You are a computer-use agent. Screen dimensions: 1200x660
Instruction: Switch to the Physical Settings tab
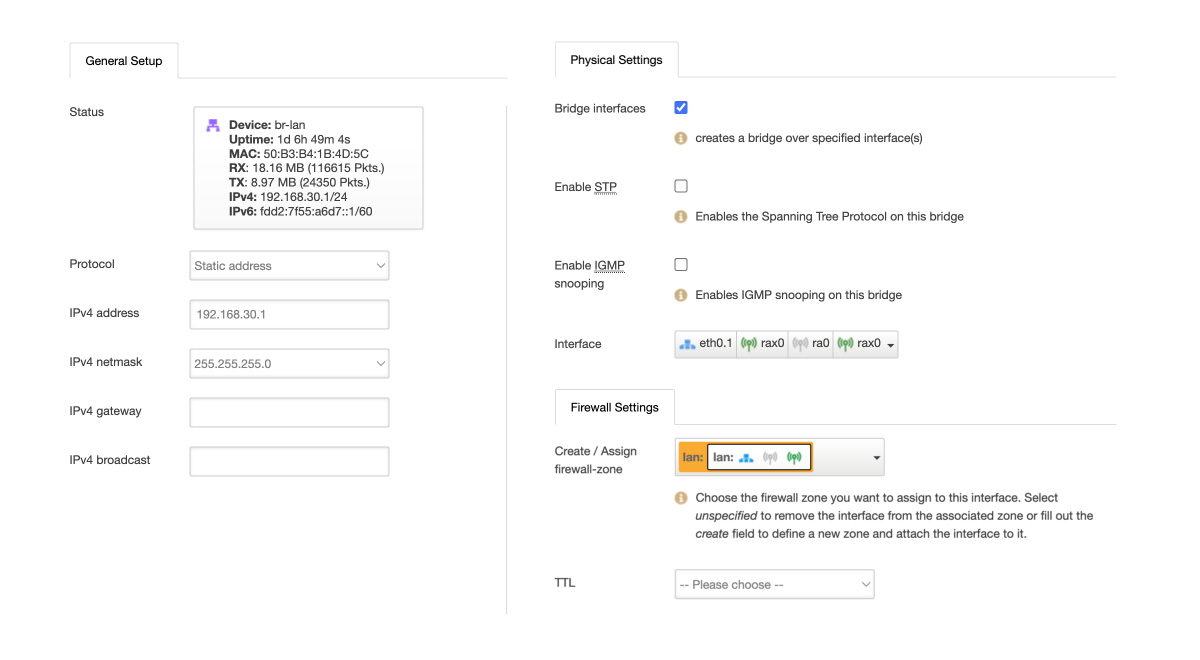[616, 60]
